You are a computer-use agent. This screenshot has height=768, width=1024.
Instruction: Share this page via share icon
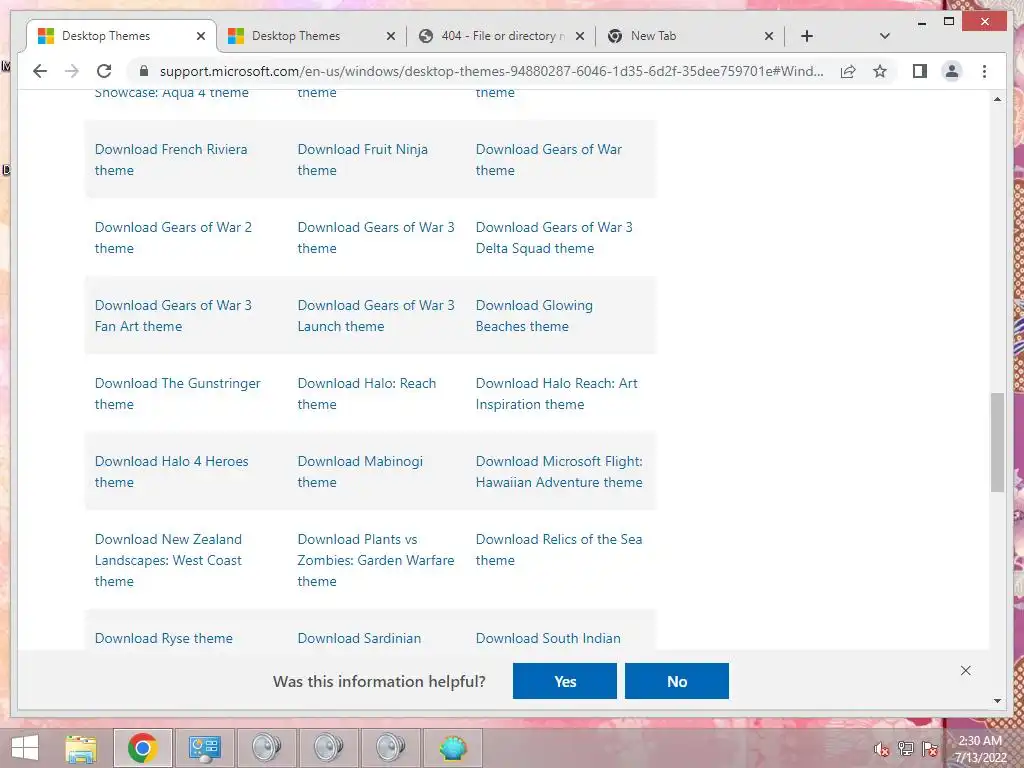pyautogui.click(x=848, y=71)
